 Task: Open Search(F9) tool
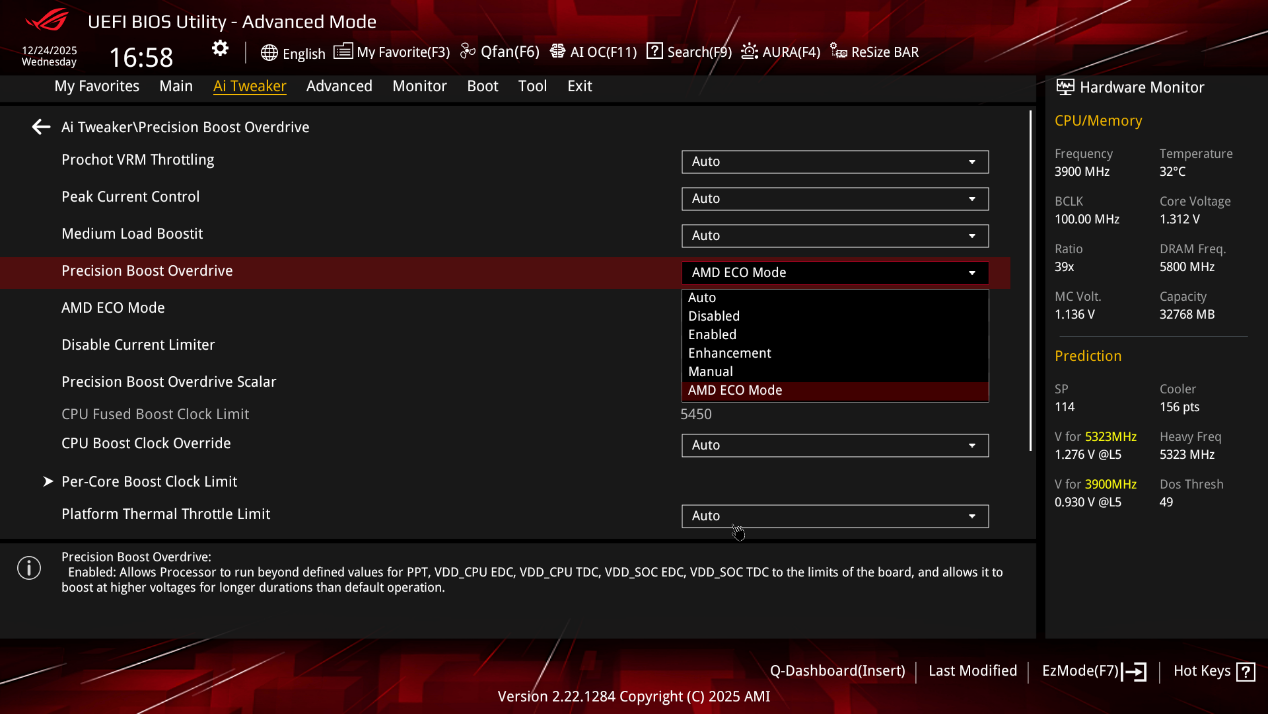click(x=689, y=52)
